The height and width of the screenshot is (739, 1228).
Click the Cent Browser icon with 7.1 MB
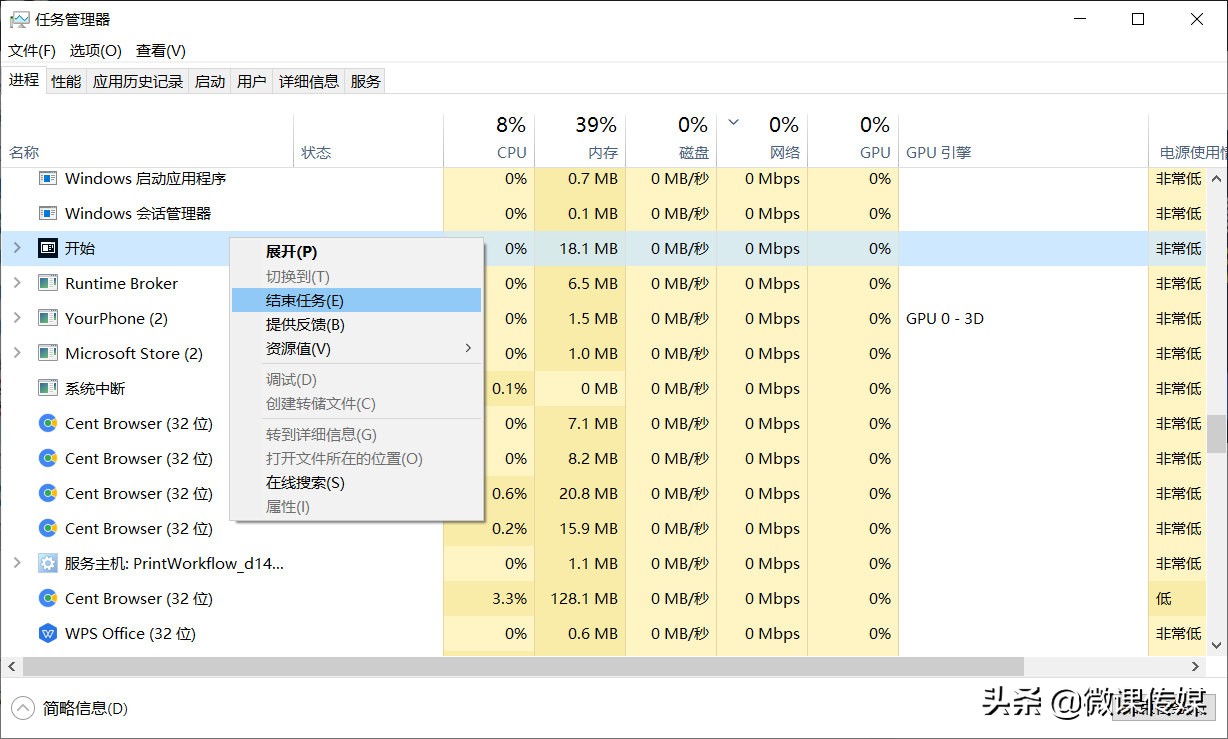click(47, 424)
